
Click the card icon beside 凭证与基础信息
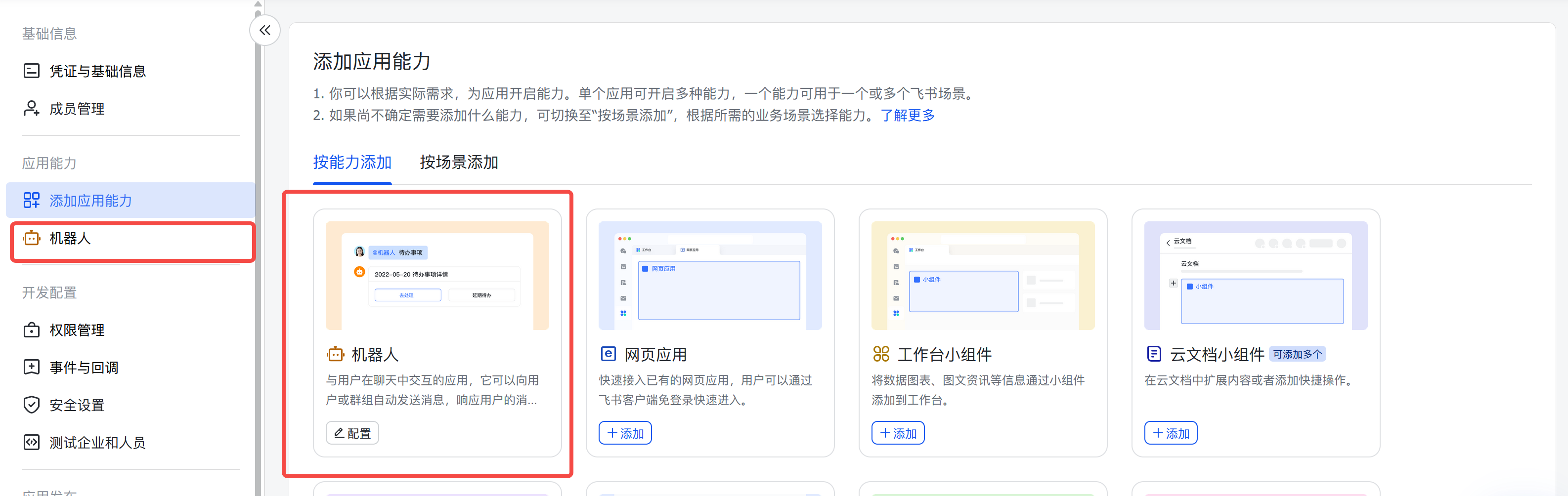click(x=31, y=71)
